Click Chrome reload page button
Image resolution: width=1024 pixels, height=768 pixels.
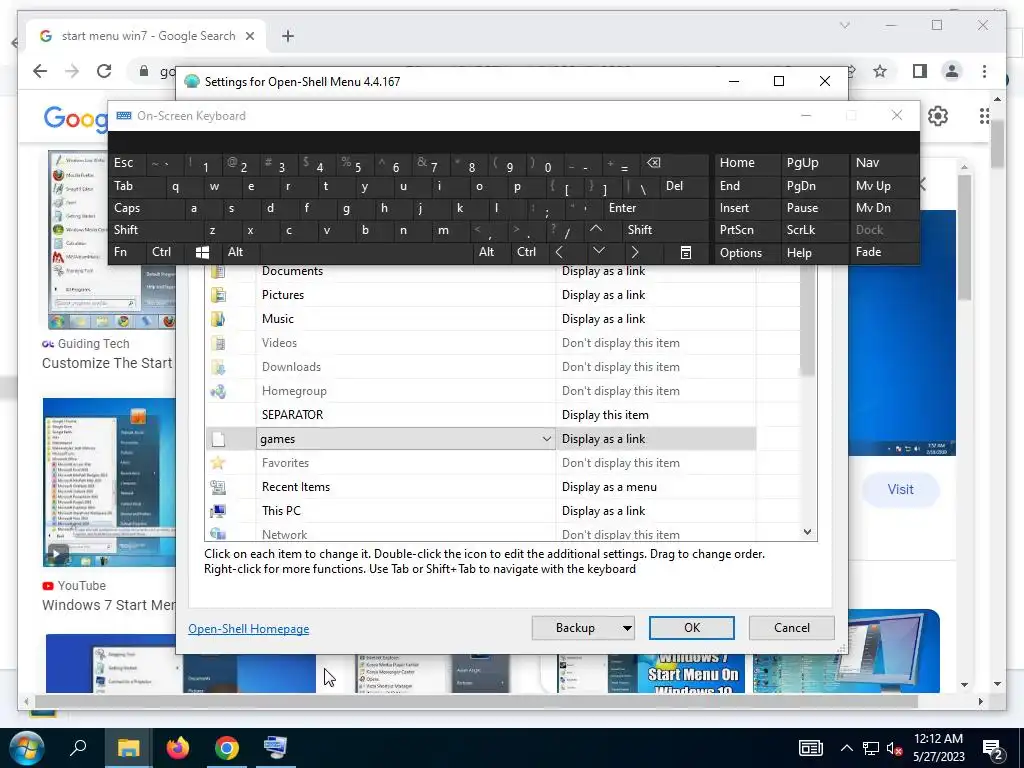[x=104, y=71]
